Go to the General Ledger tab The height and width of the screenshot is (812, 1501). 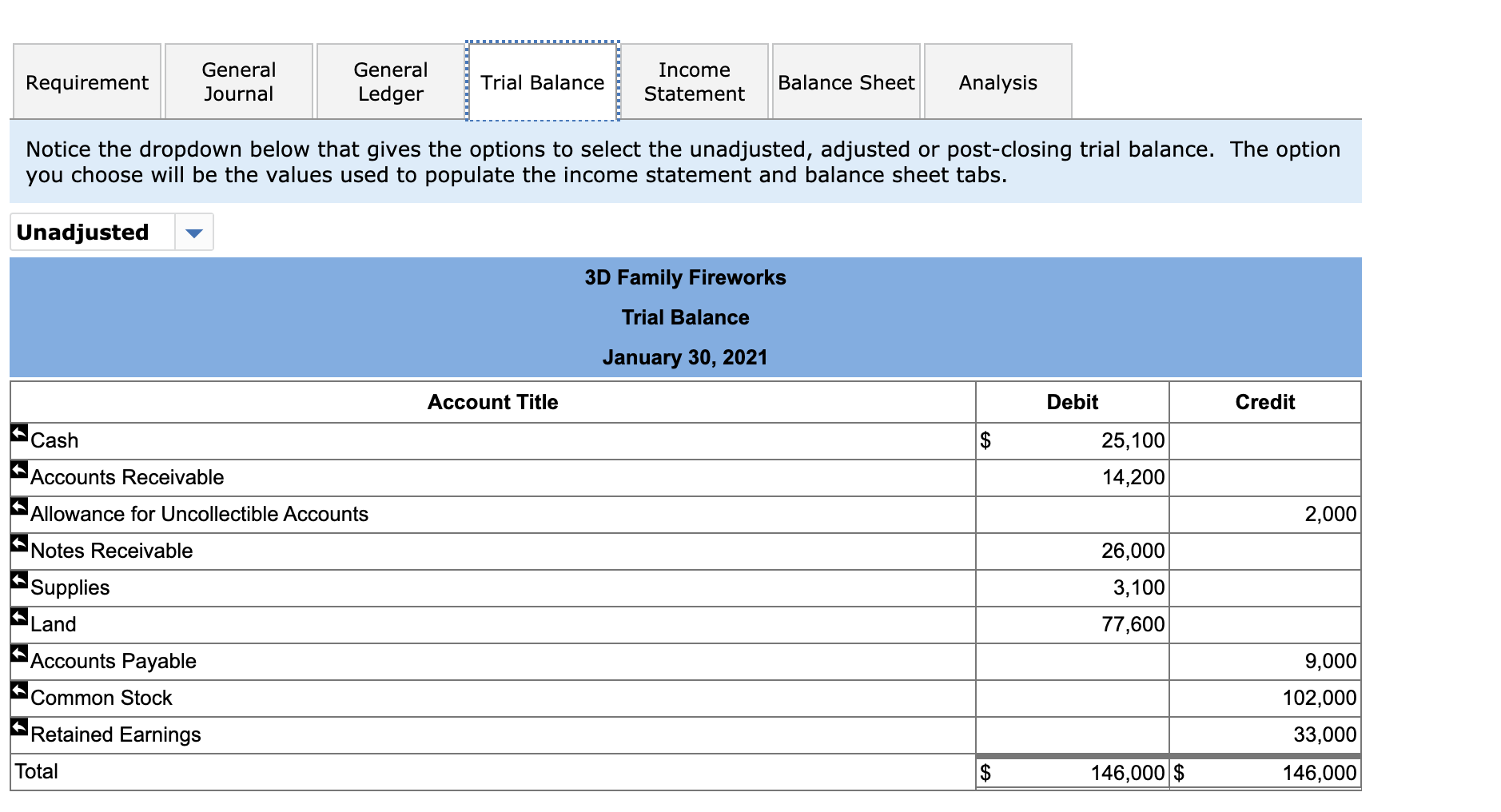click(x=389, y=82)
